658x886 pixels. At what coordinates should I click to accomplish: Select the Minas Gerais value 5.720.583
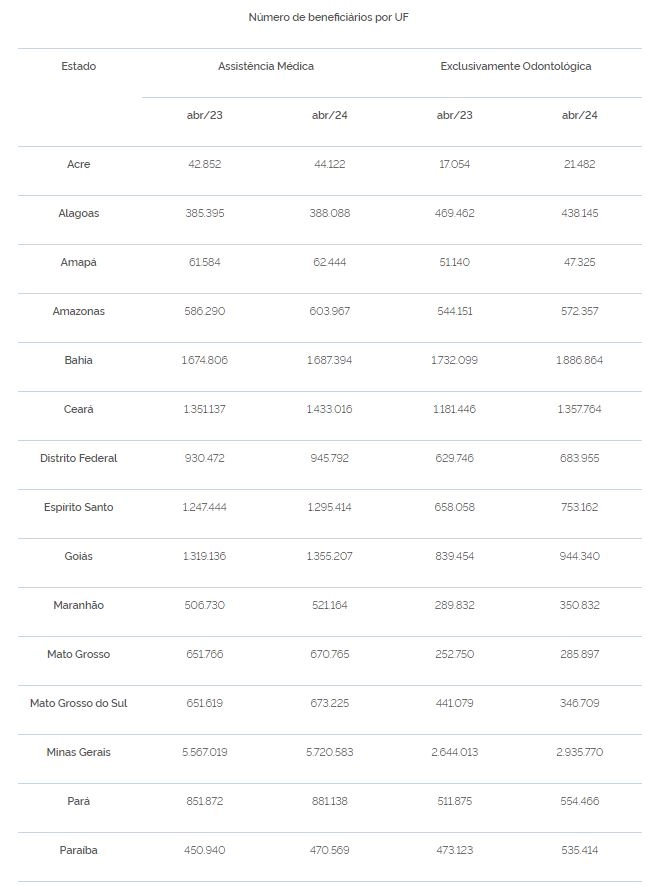[x=330, y=752]
